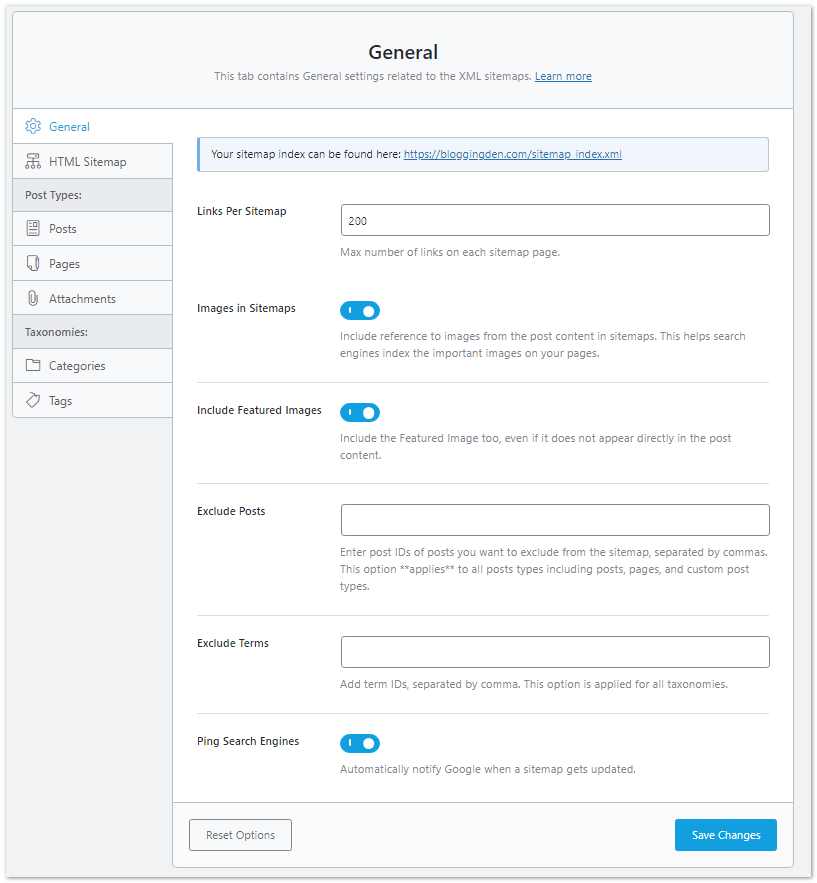The image size is (817, 883).
Task: Disable the Ping Search Engines switch
Action: coord(360,743)
